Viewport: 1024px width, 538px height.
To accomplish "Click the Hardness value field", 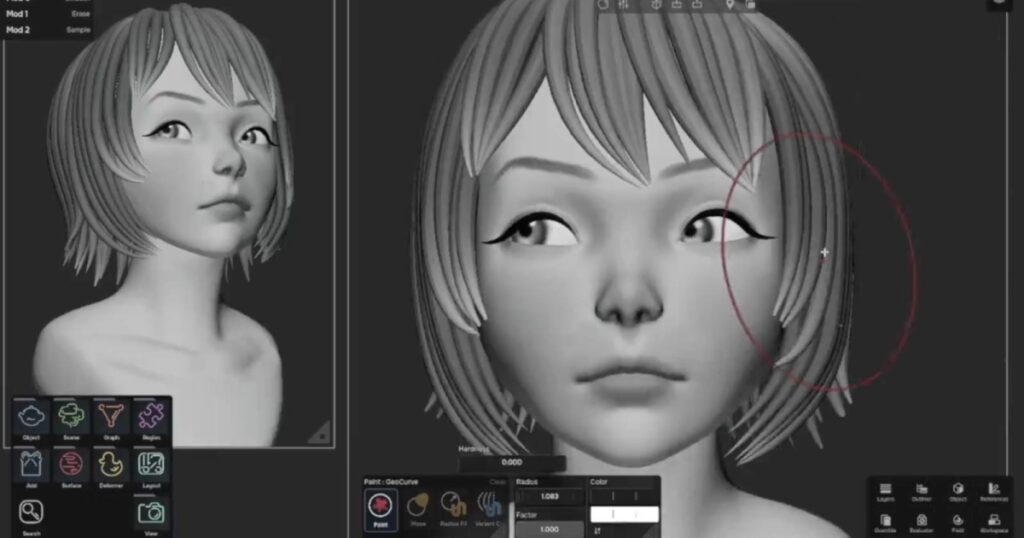I will pos(512,462).
